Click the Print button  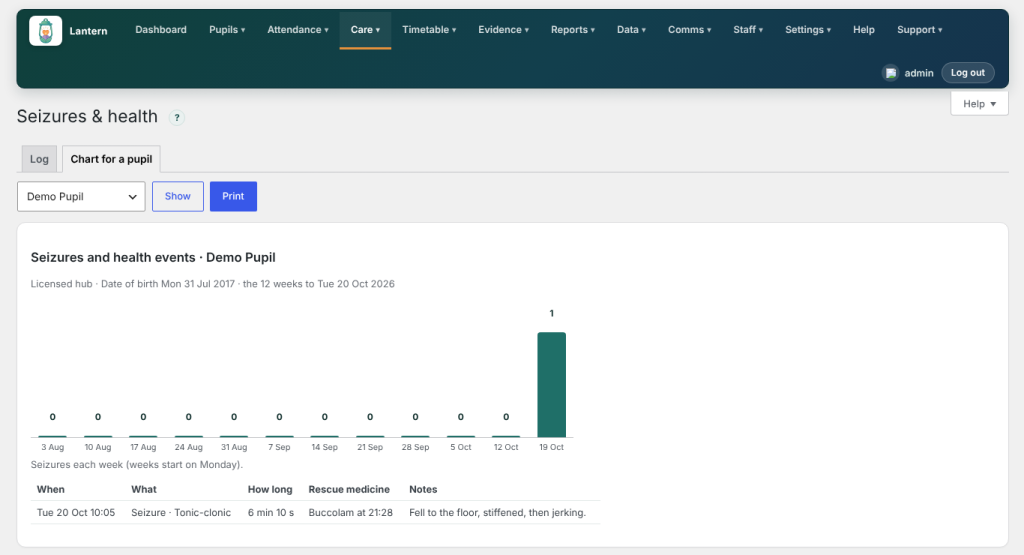(x=233, y=197)
